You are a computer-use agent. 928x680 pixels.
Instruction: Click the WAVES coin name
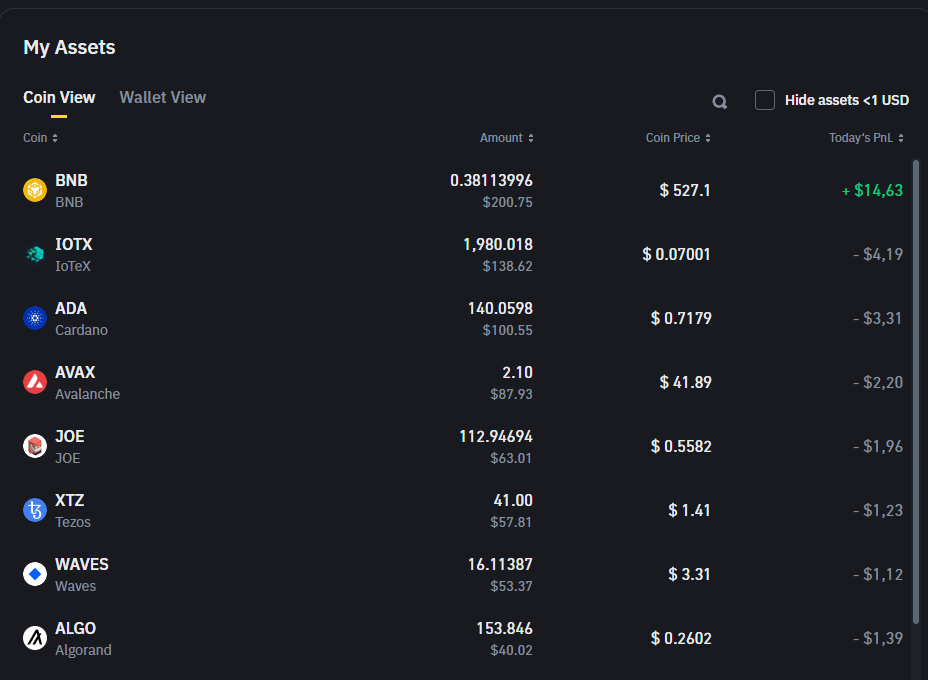[82, 564]
